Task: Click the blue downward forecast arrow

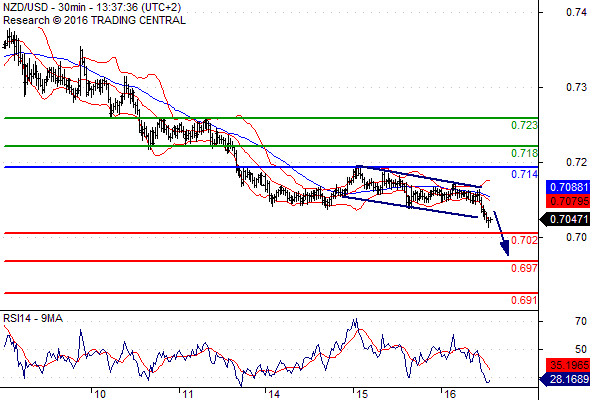Action: (502, 233)
